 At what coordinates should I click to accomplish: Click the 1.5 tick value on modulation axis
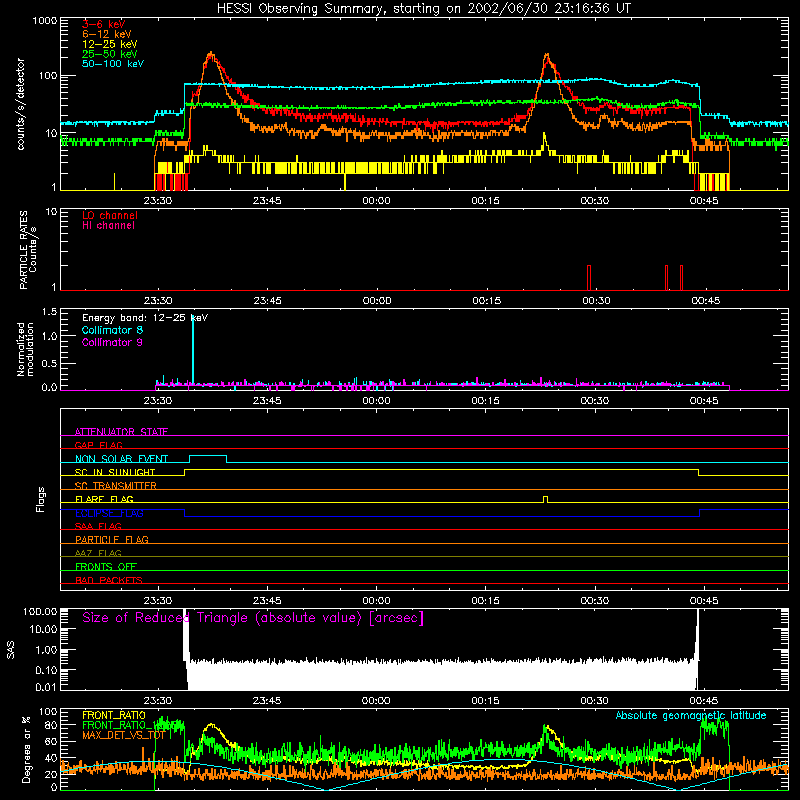(x=49, y=312)
